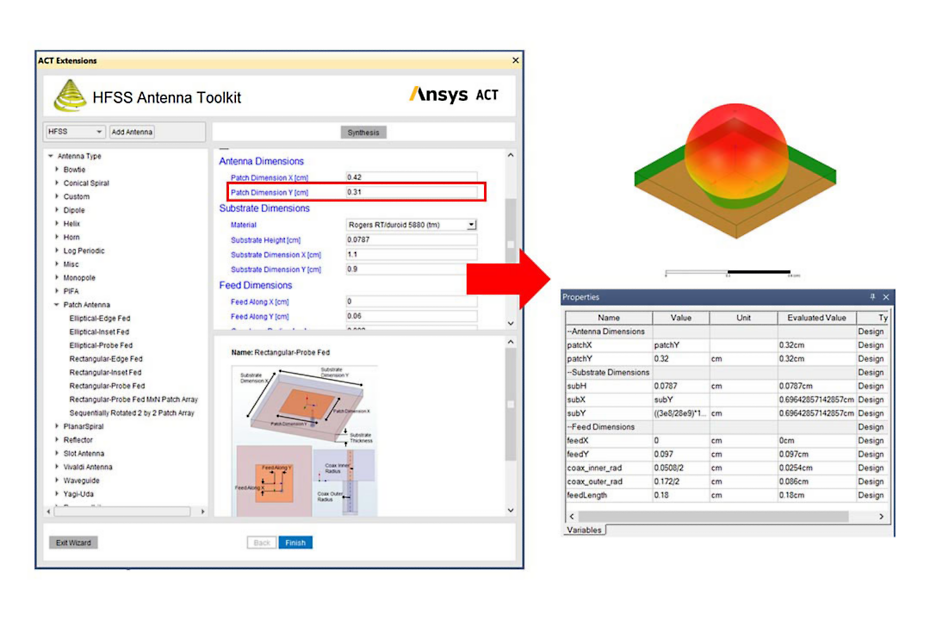The image size is (930, 620).
Task: Select Rectangular-Edge Fed patch
Action: click(x=106, y=359)
